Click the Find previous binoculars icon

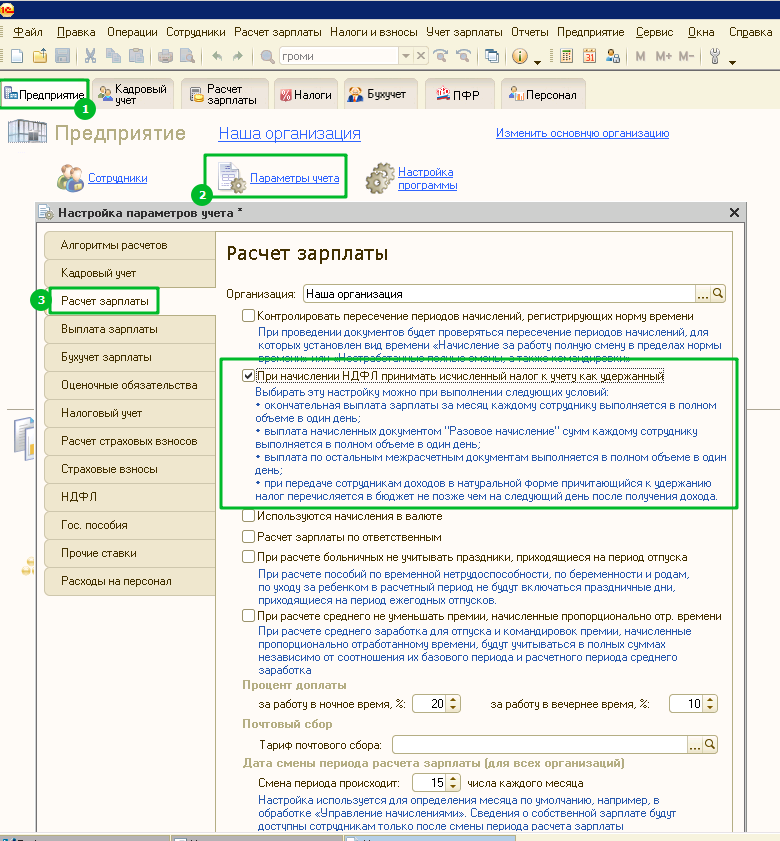[463, 56]
